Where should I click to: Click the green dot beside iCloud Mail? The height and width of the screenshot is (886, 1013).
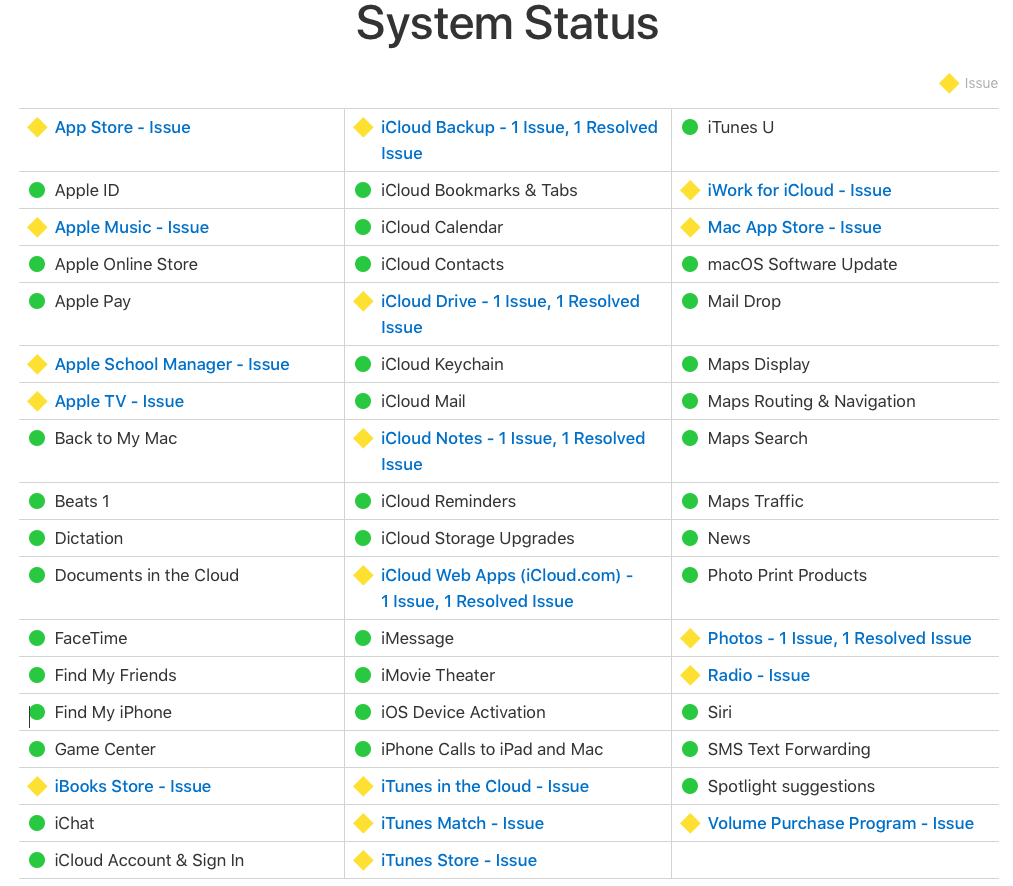pyautogui.click(x=363, y=401)
